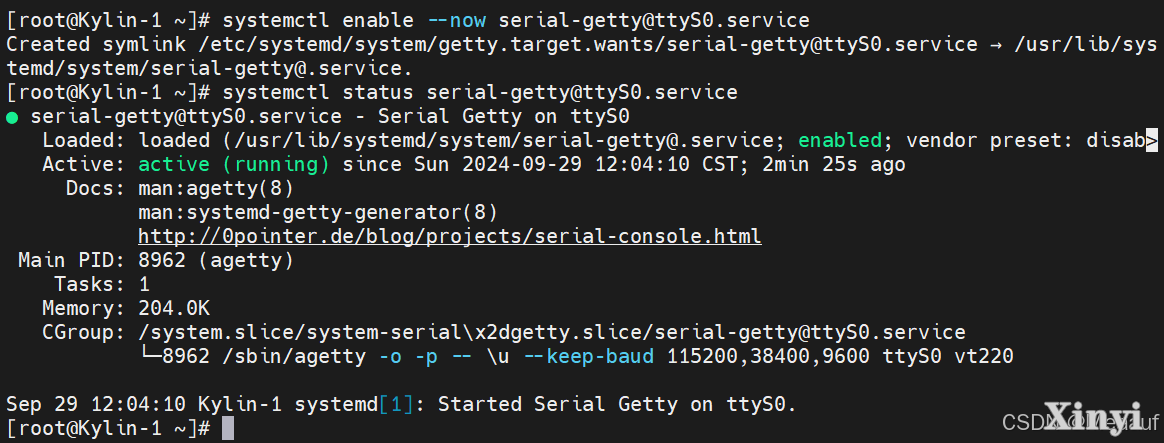The image size is (1164, 443).
Task: Click the 'systemctl enable --now' command line
Action: [x=516, y=20]
